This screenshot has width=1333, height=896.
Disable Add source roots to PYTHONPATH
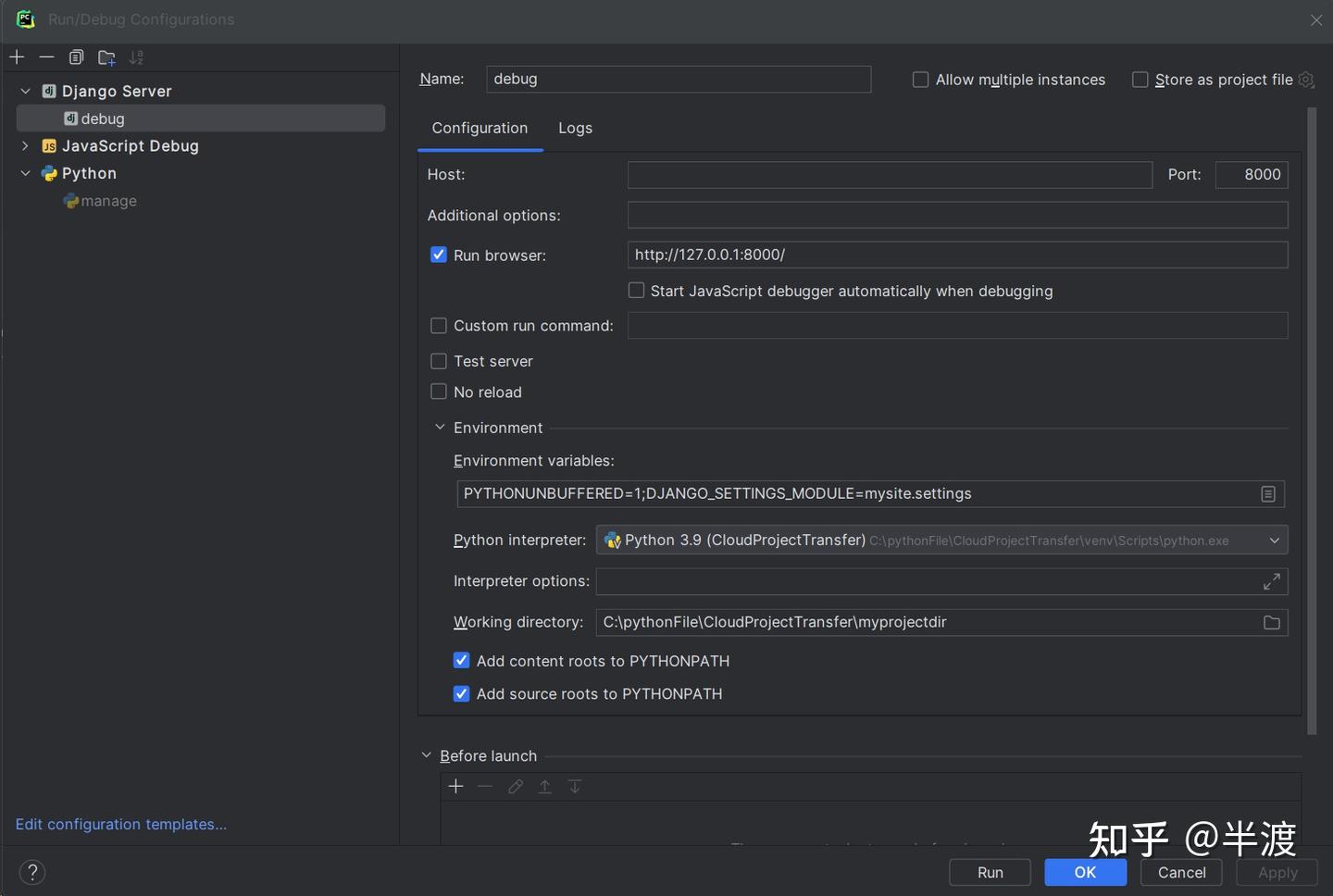(x=461, y=693)
